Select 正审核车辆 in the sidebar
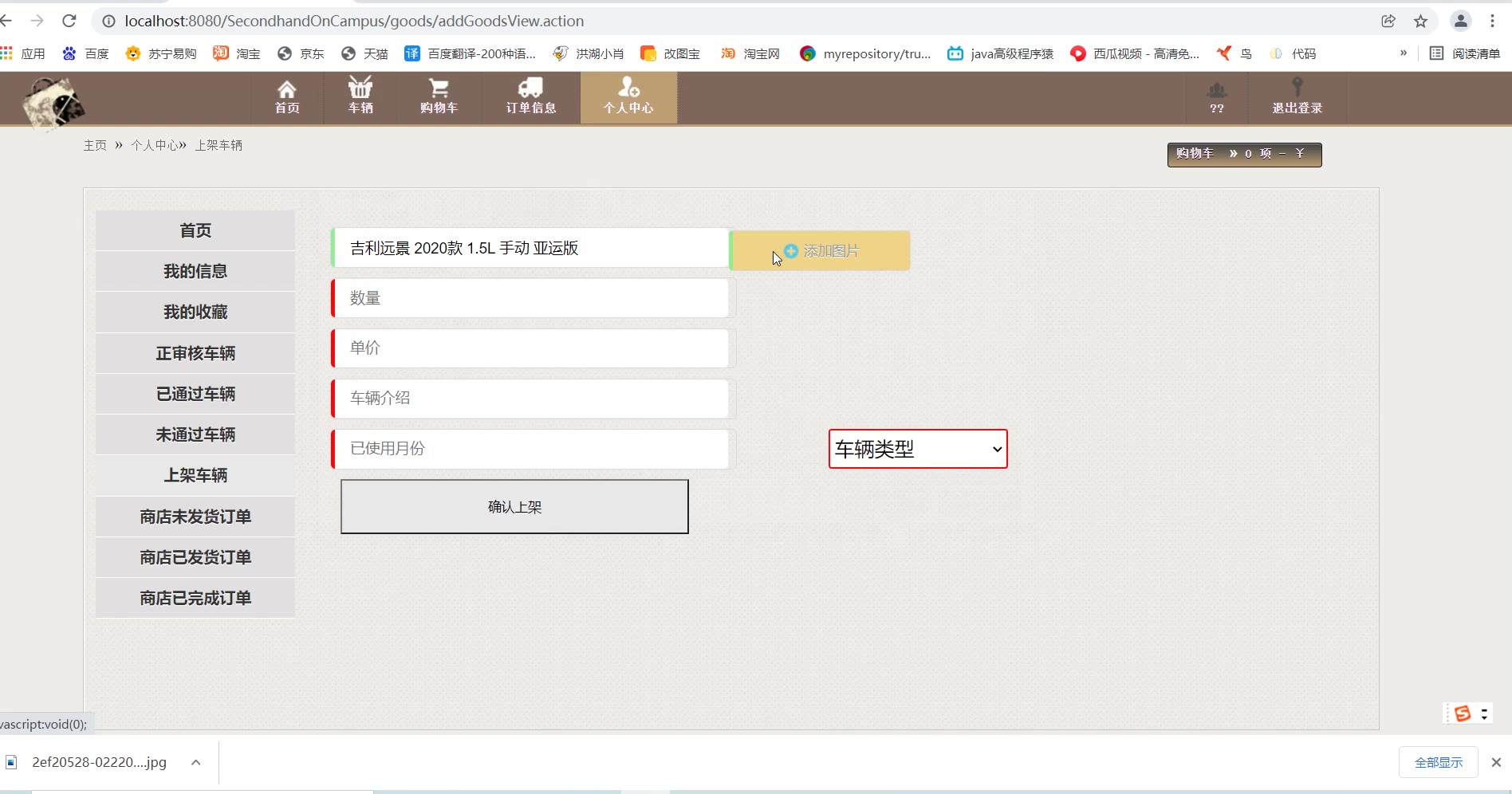The height and width of the screenshot is (794, 1512). [x=195, y=353]
